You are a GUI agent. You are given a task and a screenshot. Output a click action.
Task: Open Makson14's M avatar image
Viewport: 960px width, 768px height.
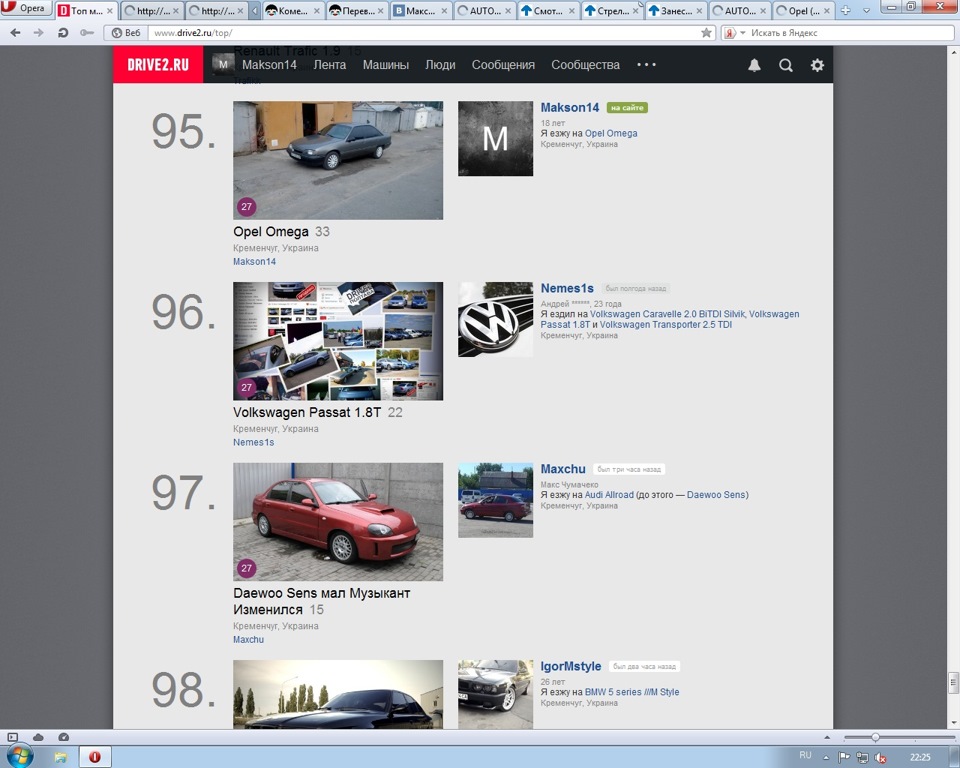pyautogui.click(x=495, y=138)
